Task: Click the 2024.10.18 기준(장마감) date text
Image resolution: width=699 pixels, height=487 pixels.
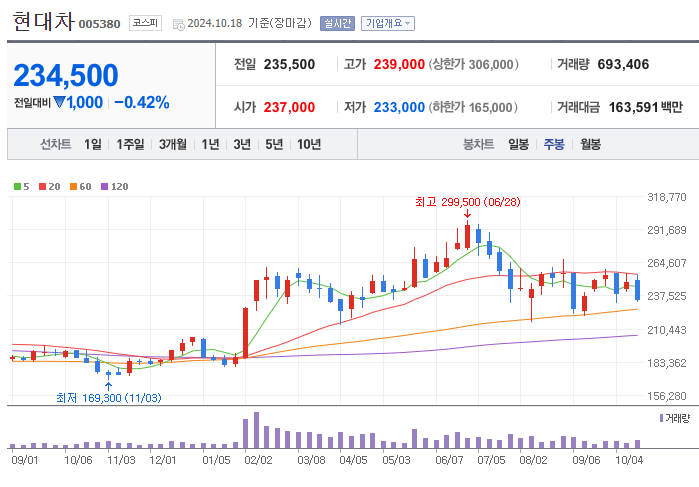Action: point(250,23)
